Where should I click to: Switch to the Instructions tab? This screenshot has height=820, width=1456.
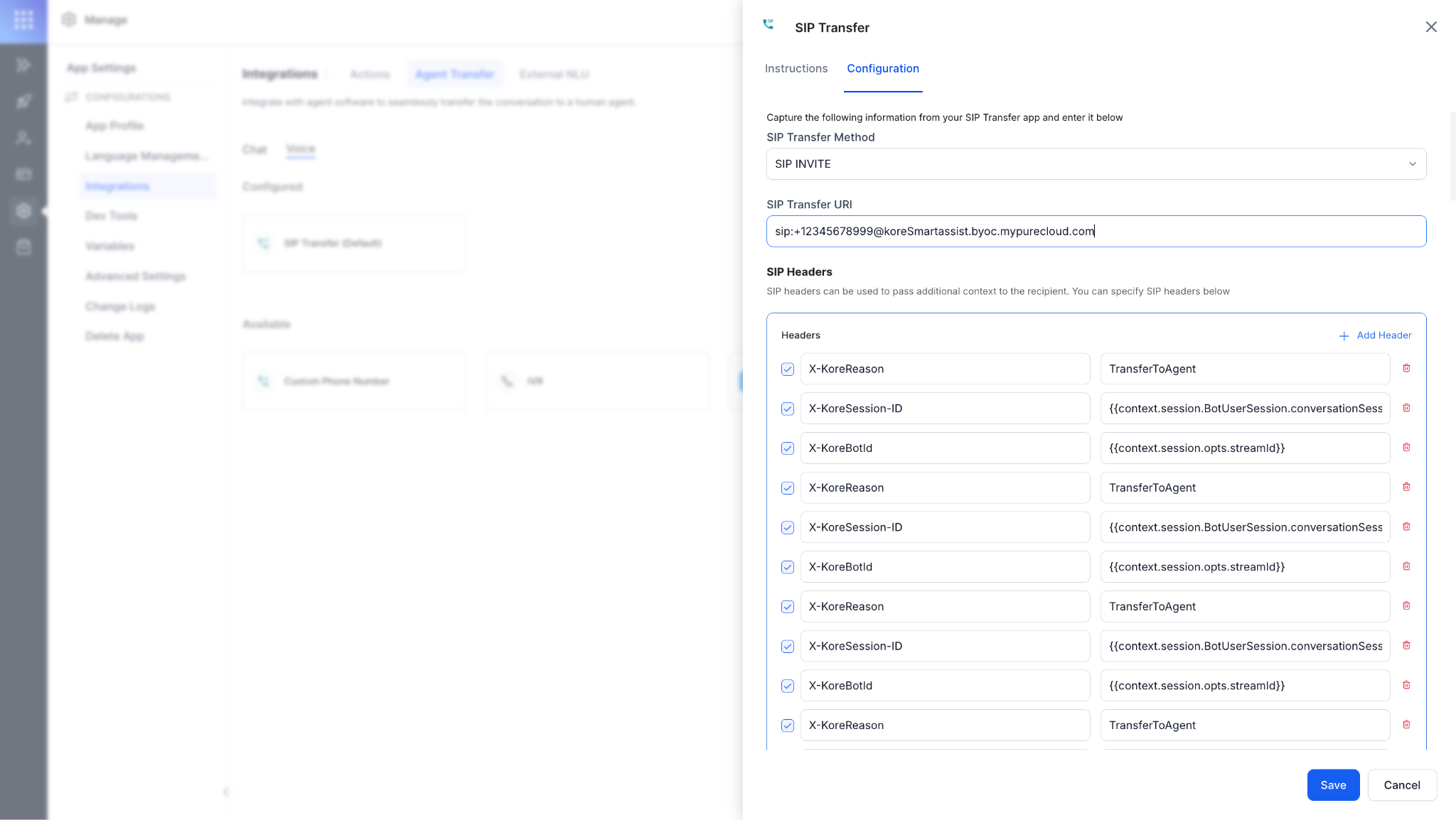(x=796, y=69)
